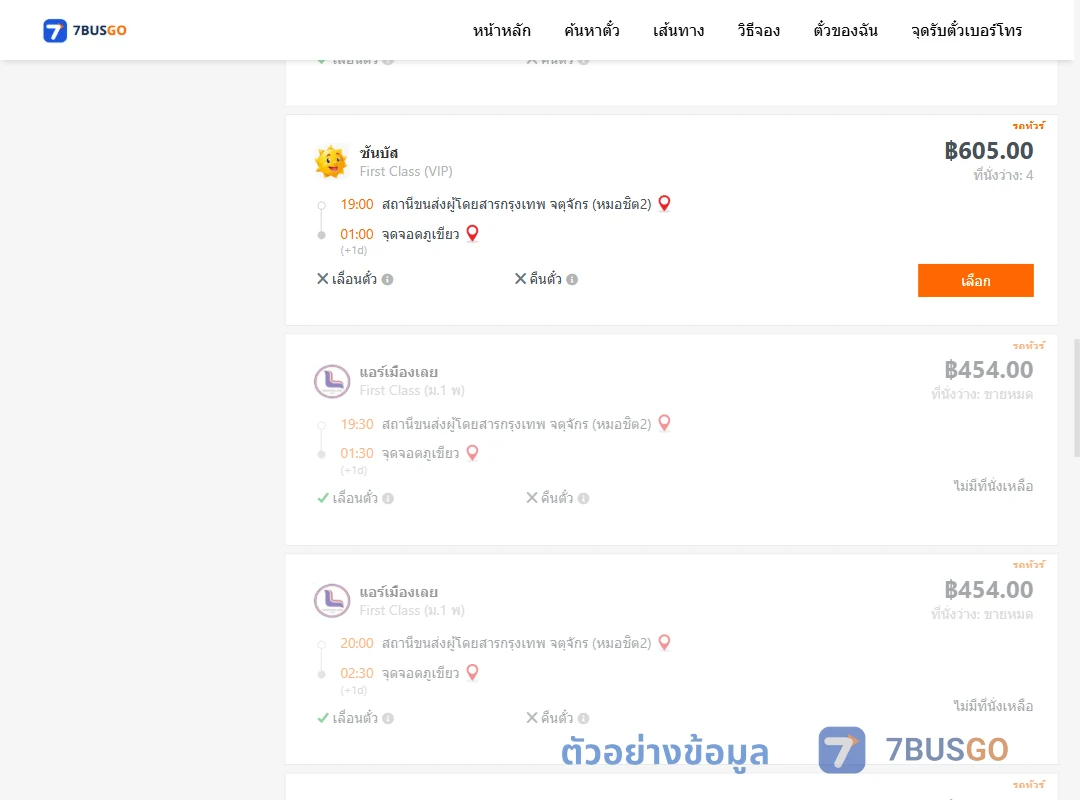1080x800 pixels.
Task: Click the ฿605.00 price of ซันบัส
Action: pyautogui.click(x=988, y=151)
